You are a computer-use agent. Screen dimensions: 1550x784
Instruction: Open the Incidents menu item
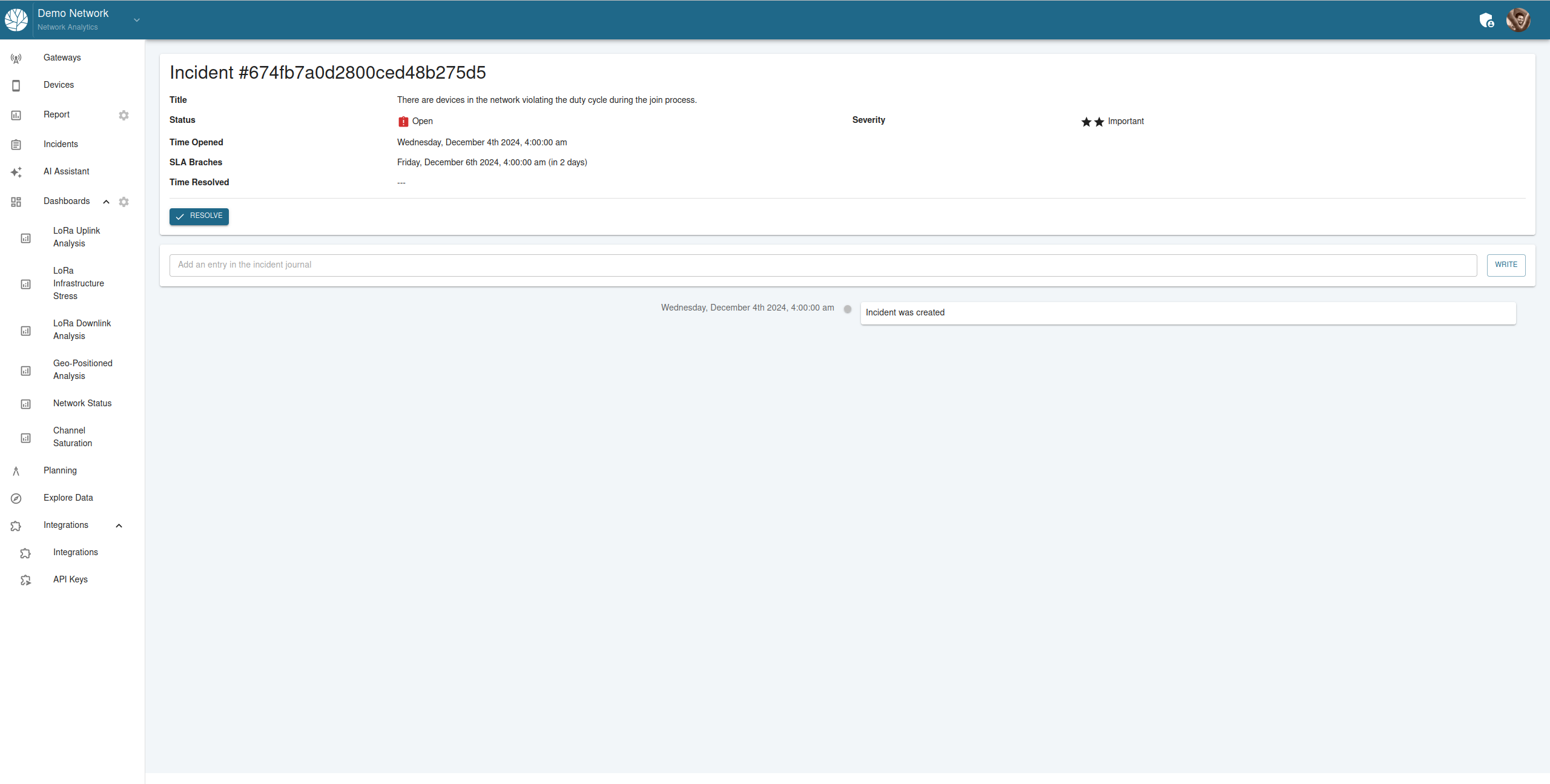coord(61,144)
